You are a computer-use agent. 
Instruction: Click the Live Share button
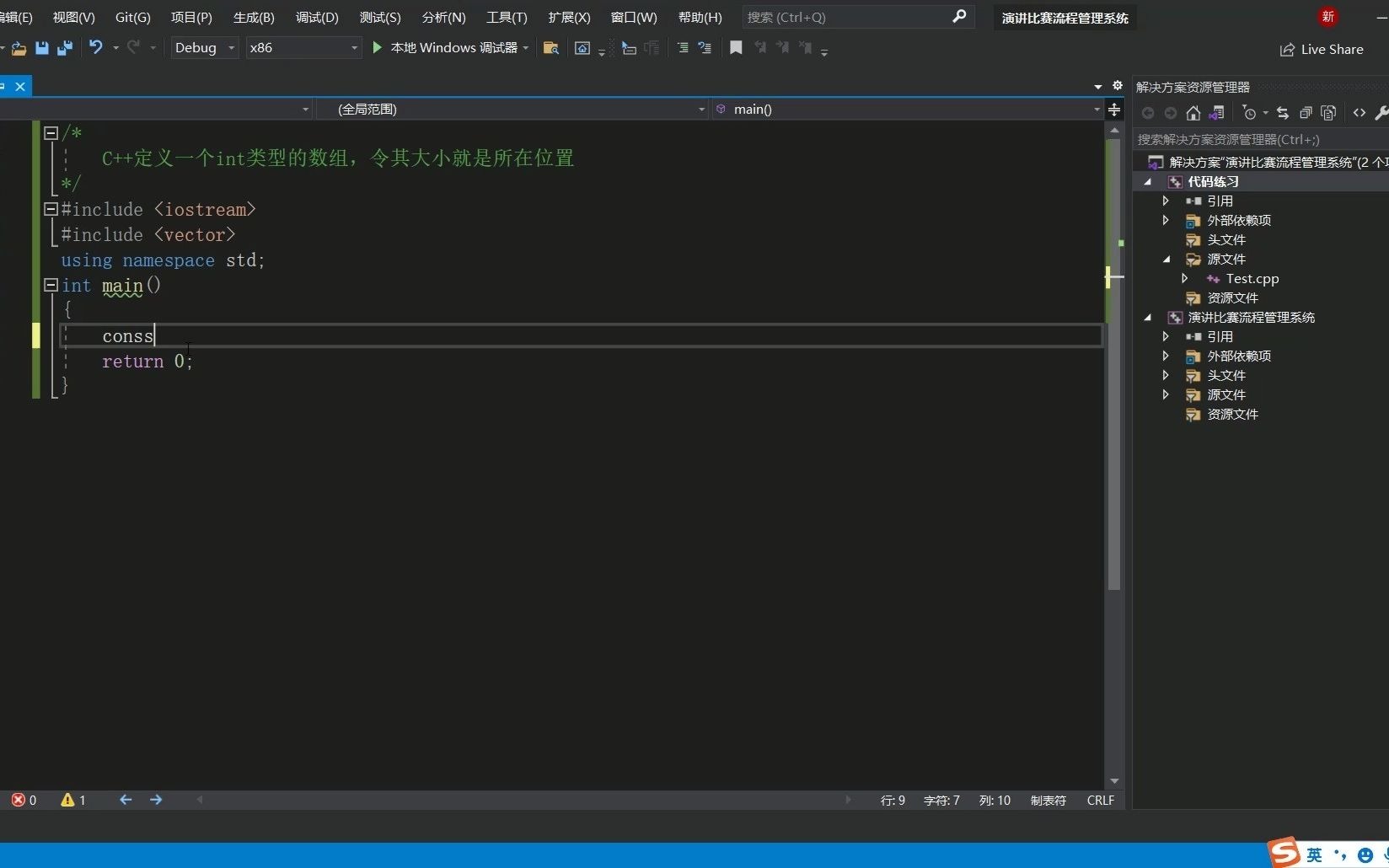pyautogui.click(x=1322, y=49)
